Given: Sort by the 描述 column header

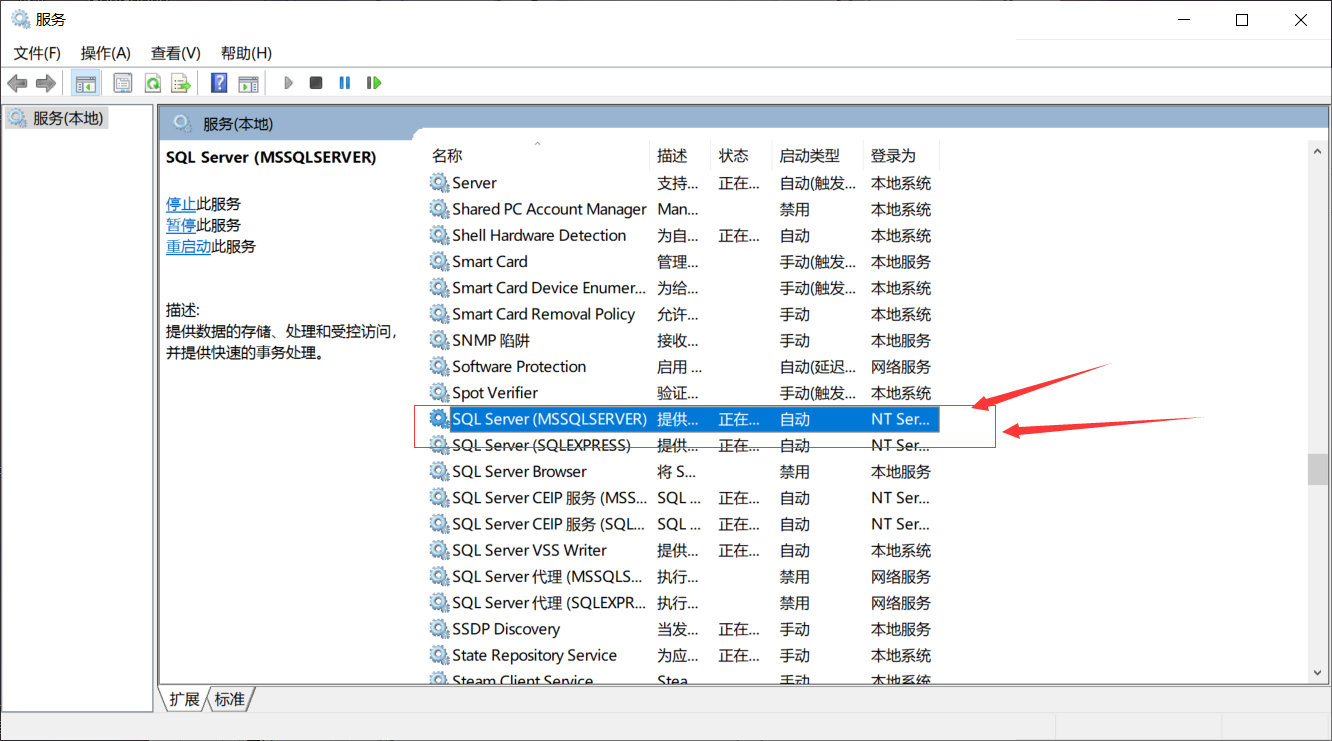Looking at the screenshot, I should click(x=682, y=156).
